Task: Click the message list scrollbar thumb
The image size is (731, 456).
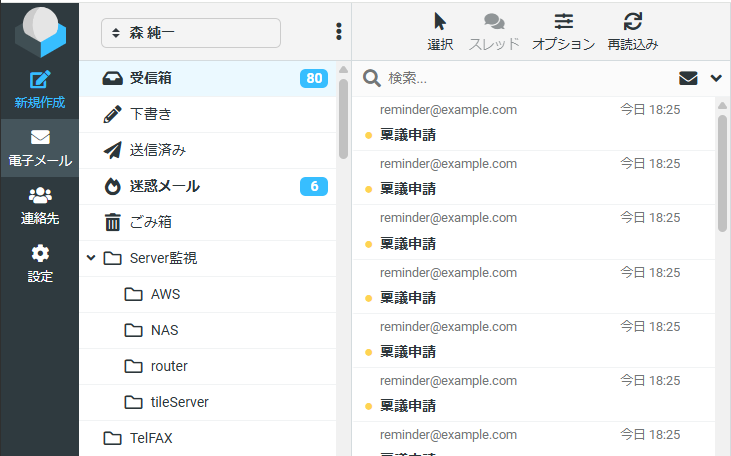Action: [723, 171]
